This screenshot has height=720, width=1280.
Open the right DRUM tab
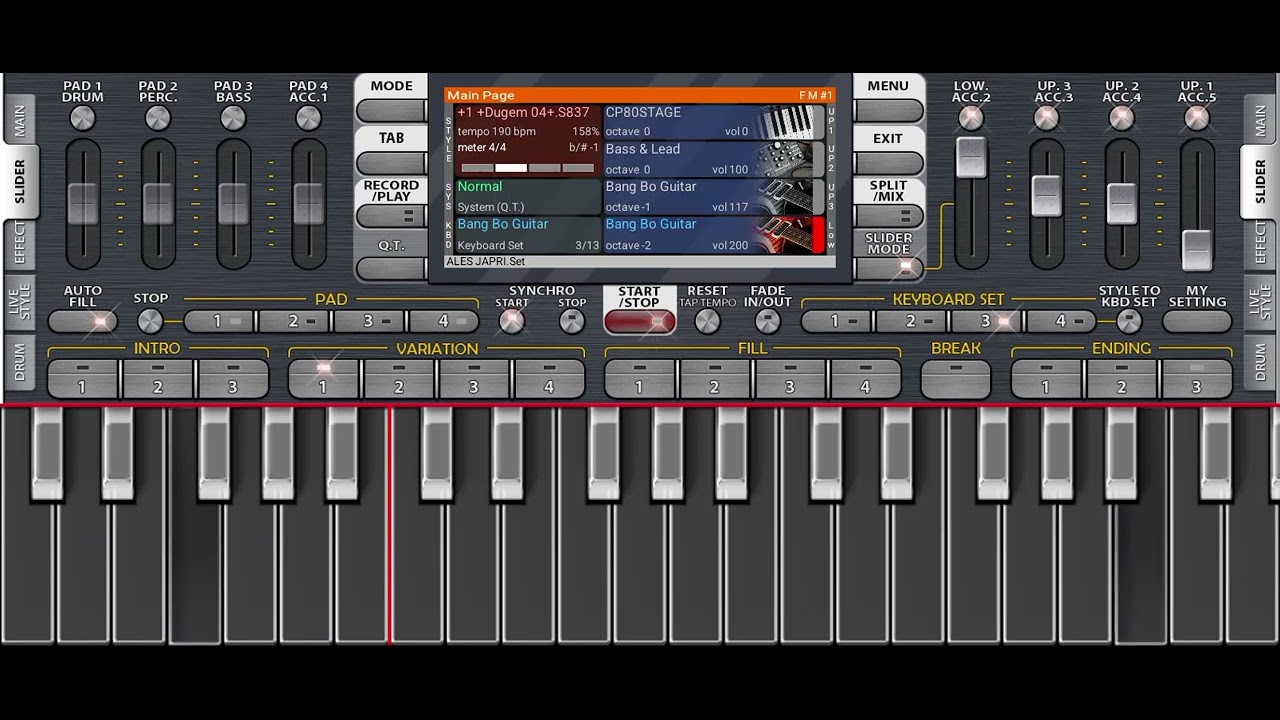(1259, 362)
